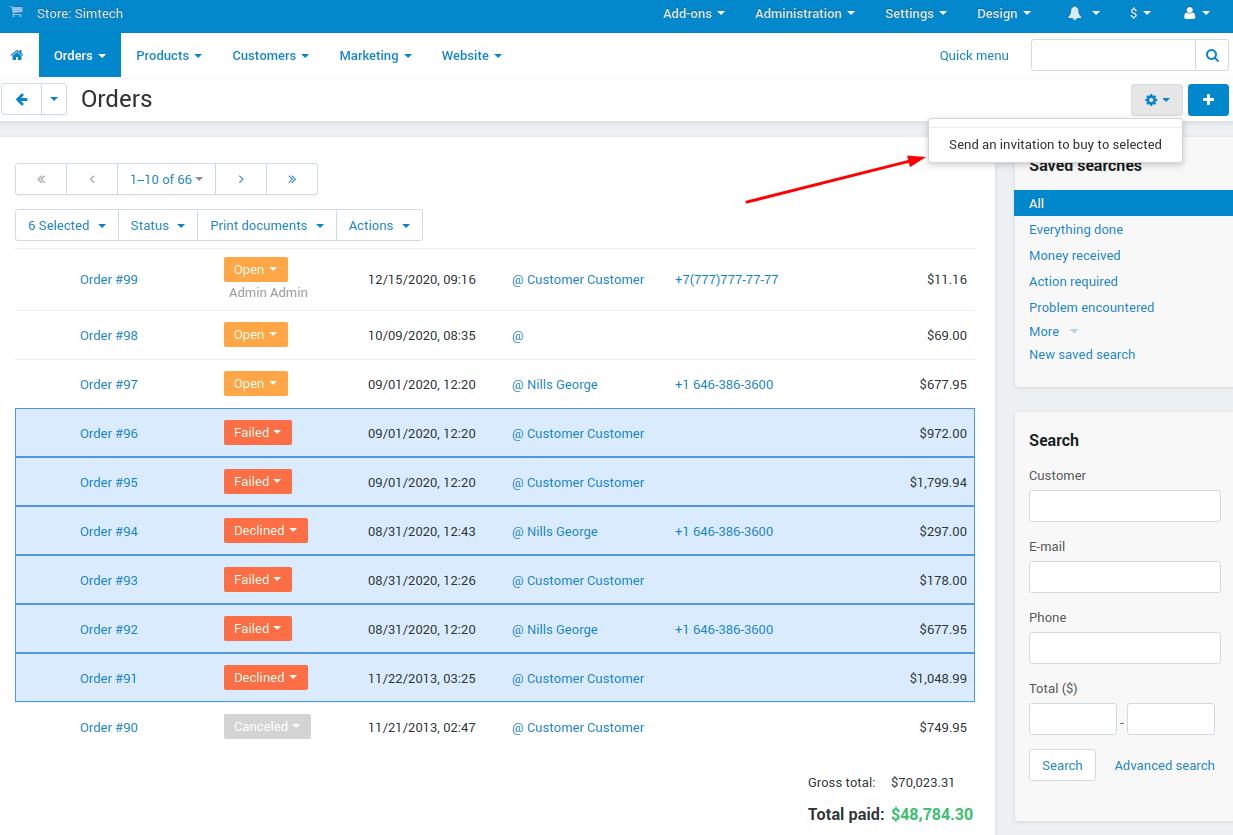Viewport: 1233px width, 835px height.
Task: Click the shopping cart store icon
Action: (17, 13)
